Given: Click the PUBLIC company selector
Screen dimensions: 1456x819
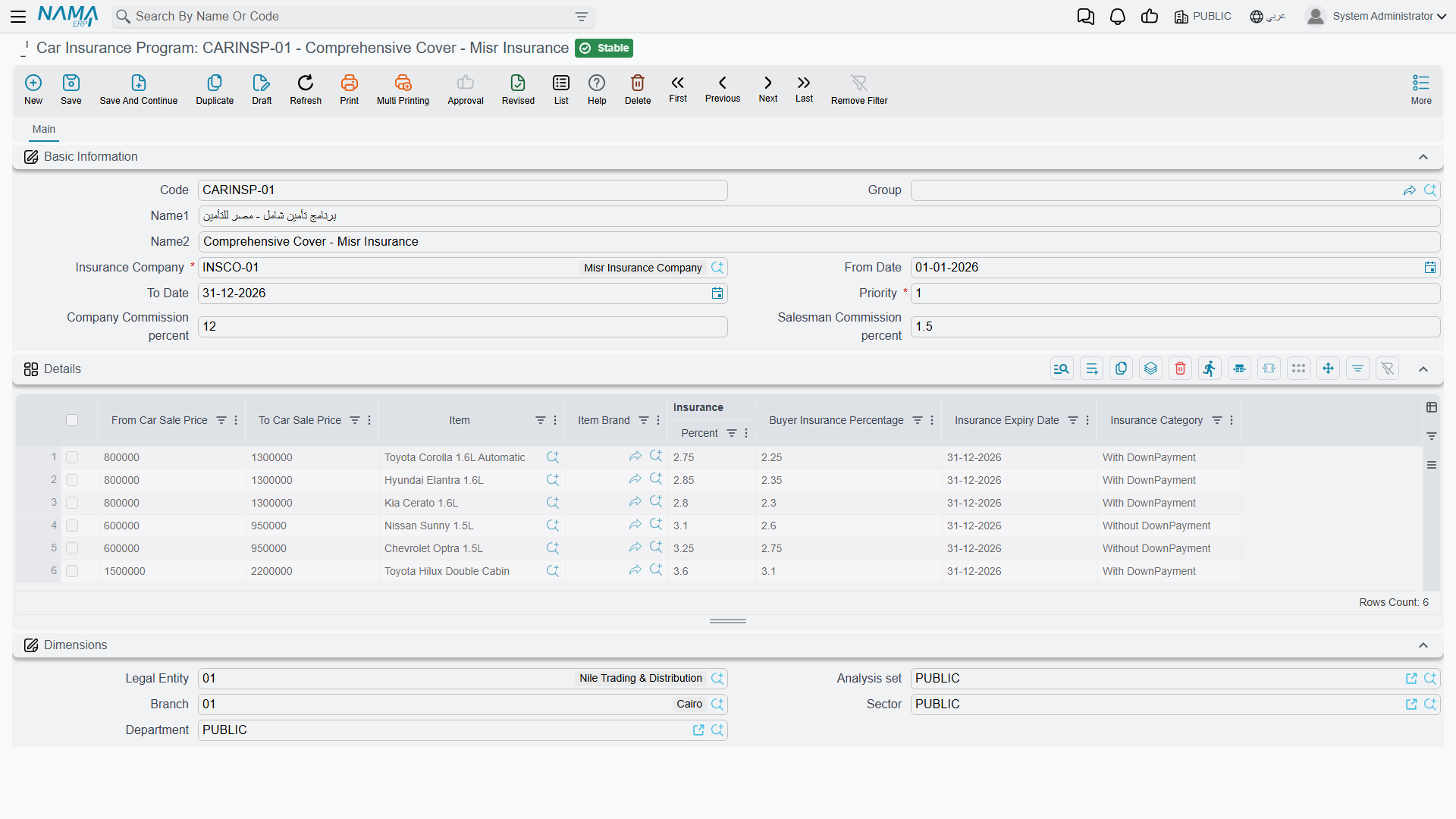Looking at the screenshot, I should click(1203, 17).
